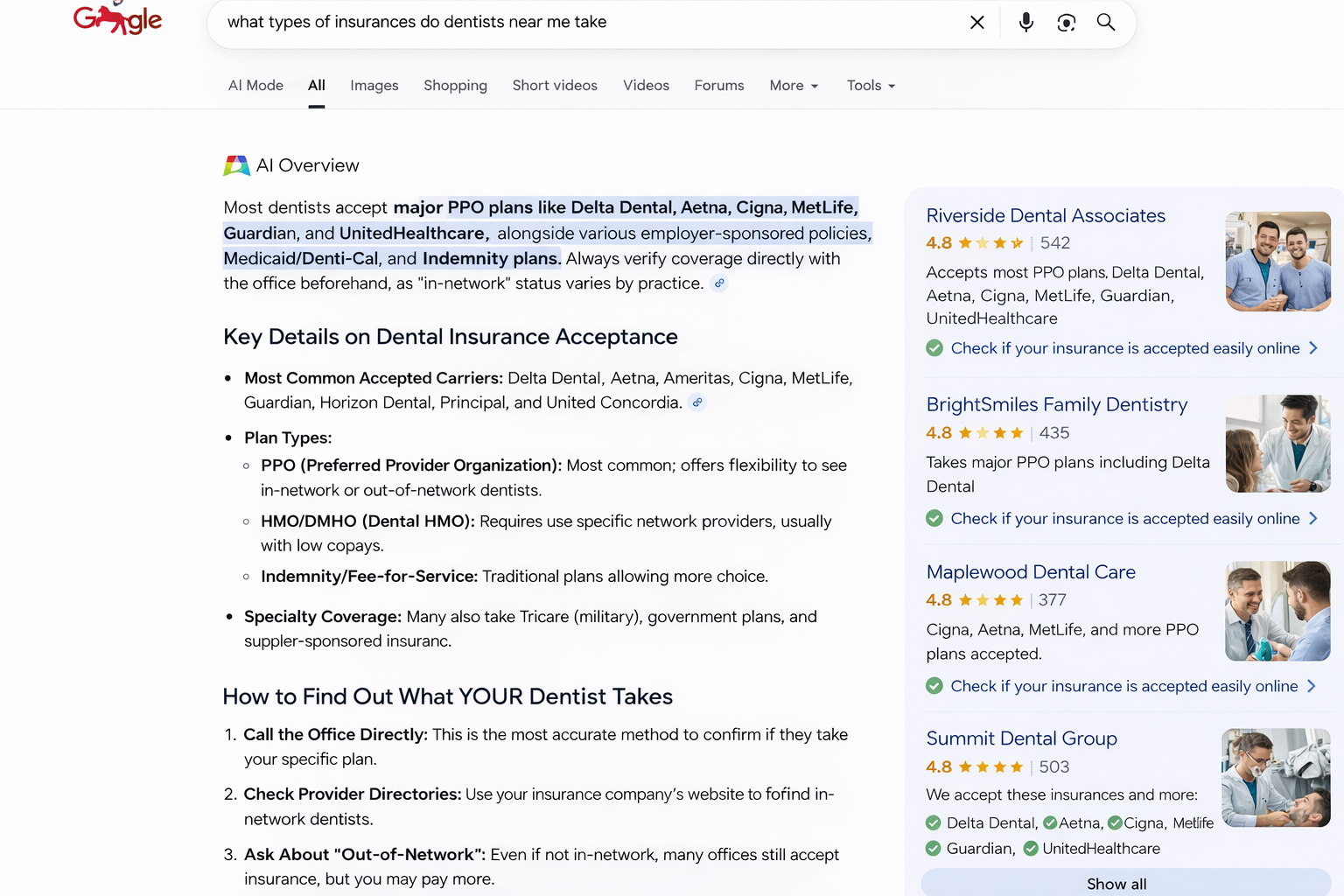The height and width of the screenshot is (896, 1344).
Task: Clear the search query with the X icon
Action: (977, 23)
